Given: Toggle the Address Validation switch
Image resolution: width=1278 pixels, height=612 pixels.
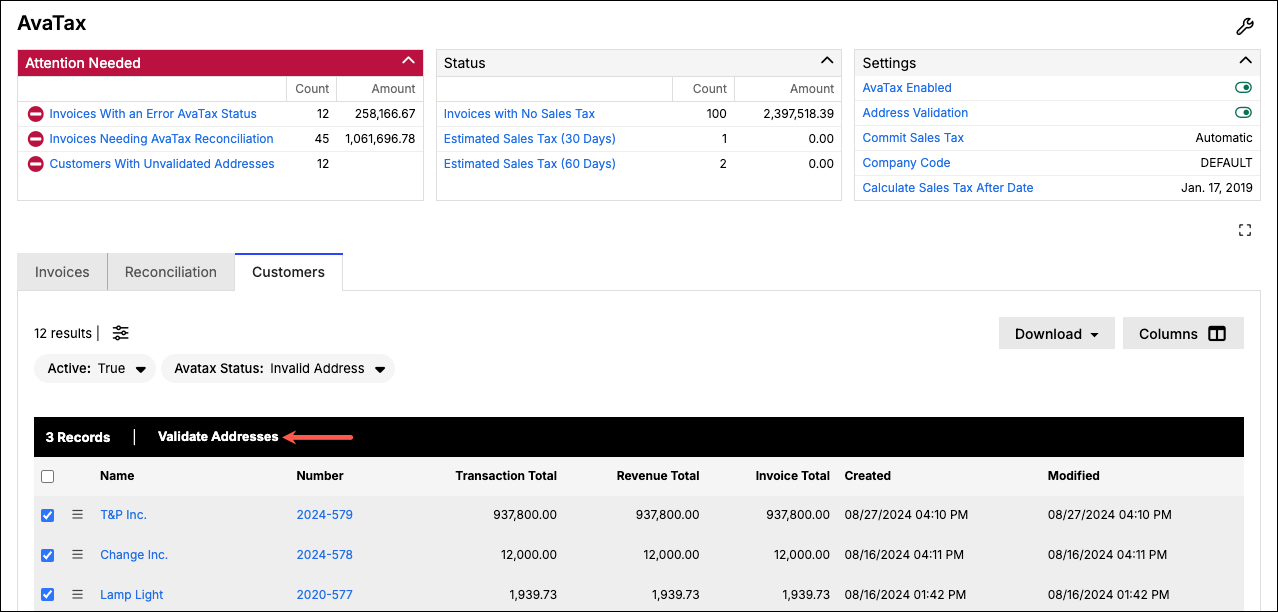Looking at the screenshot, I should (x=1243, y=113).
